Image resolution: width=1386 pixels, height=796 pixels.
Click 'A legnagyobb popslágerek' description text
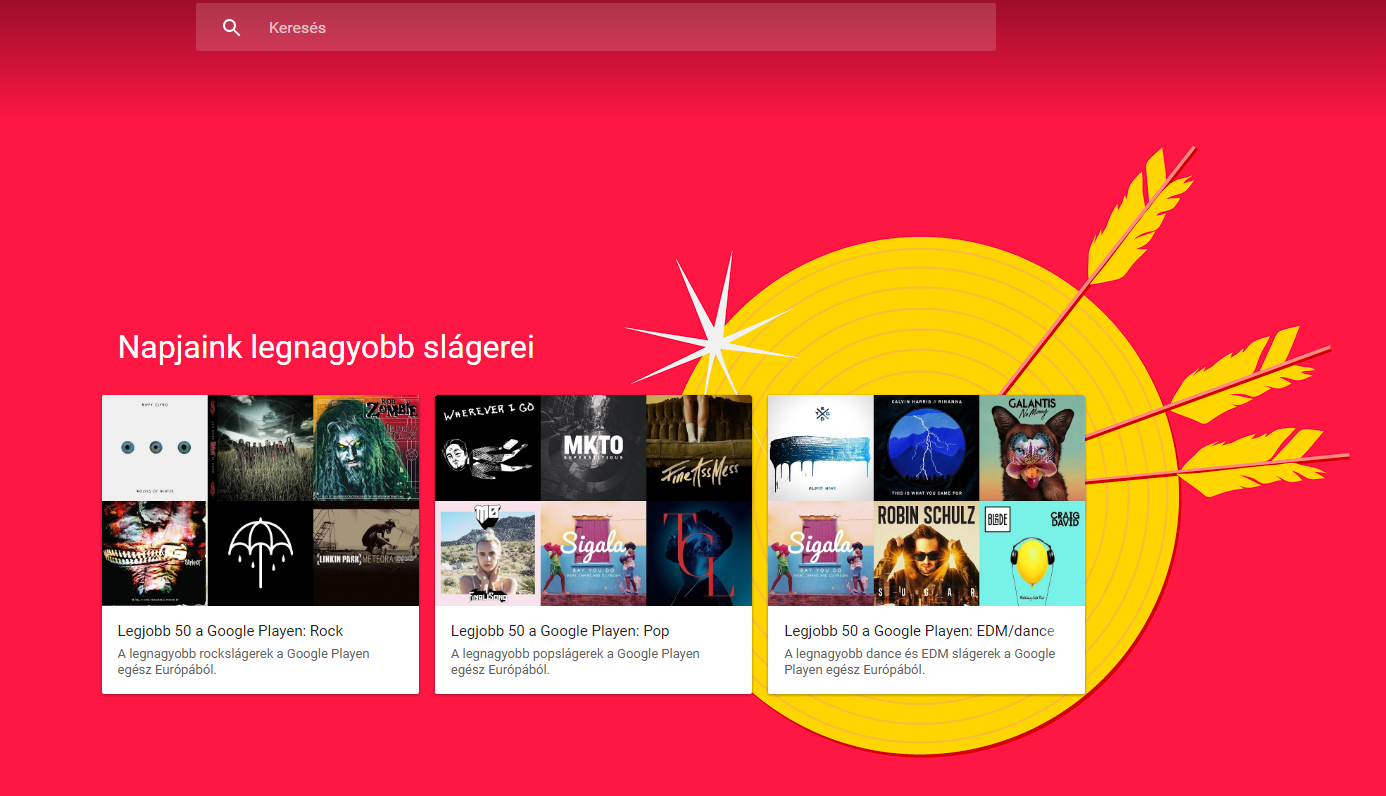pos(576,661)
